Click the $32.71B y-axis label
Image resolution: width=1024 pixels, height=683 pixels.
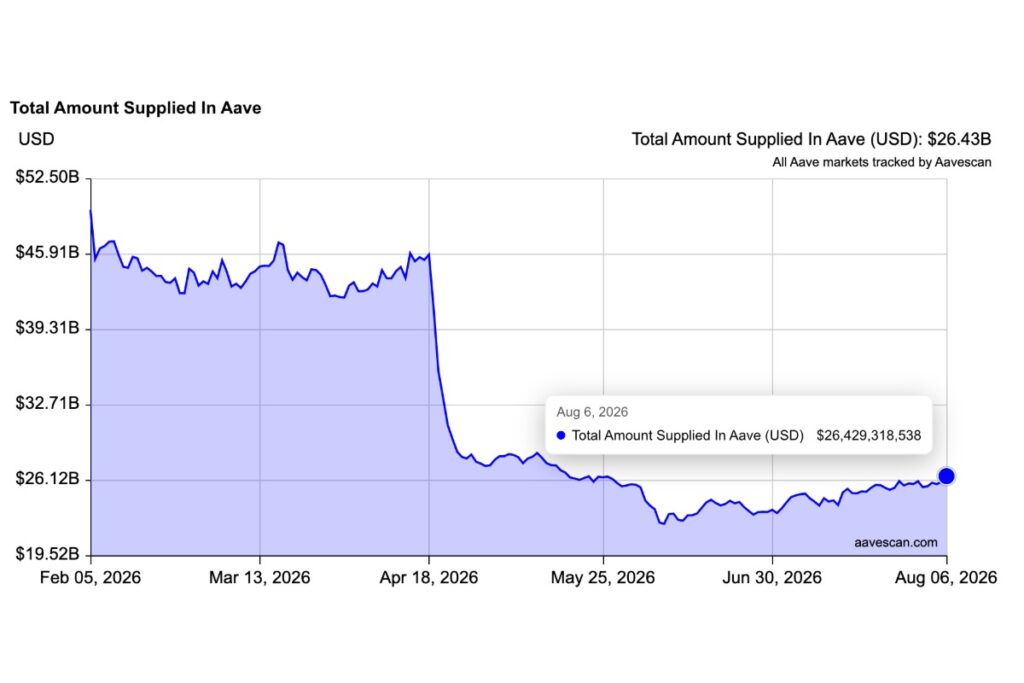48,403
